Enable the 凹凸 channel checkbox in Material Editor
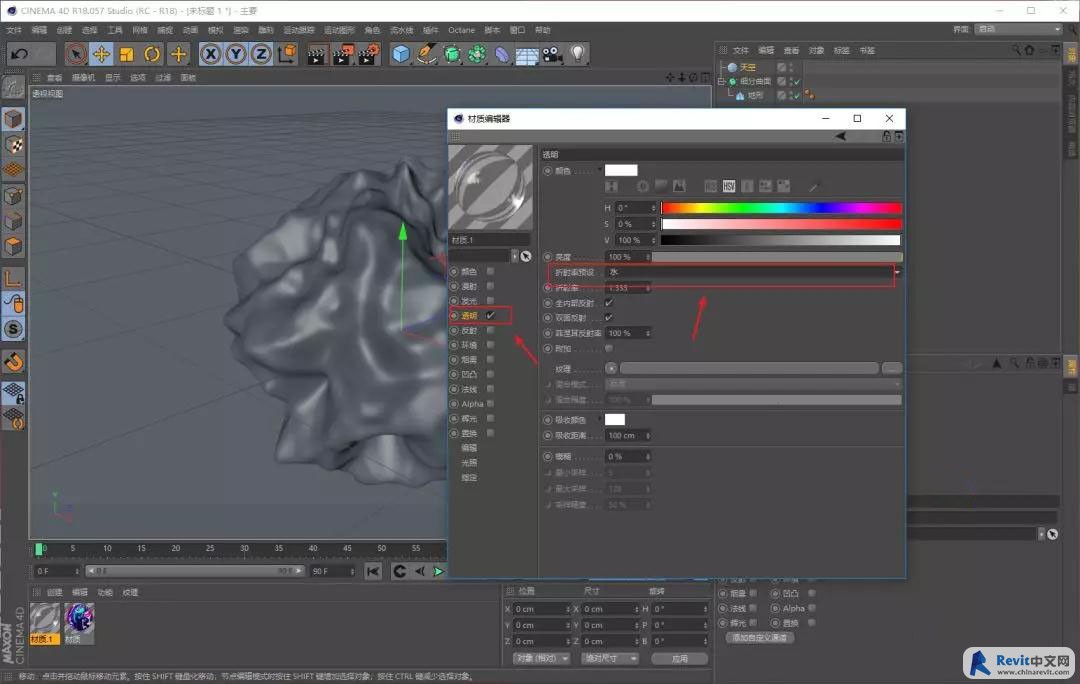 click(490, 375)
